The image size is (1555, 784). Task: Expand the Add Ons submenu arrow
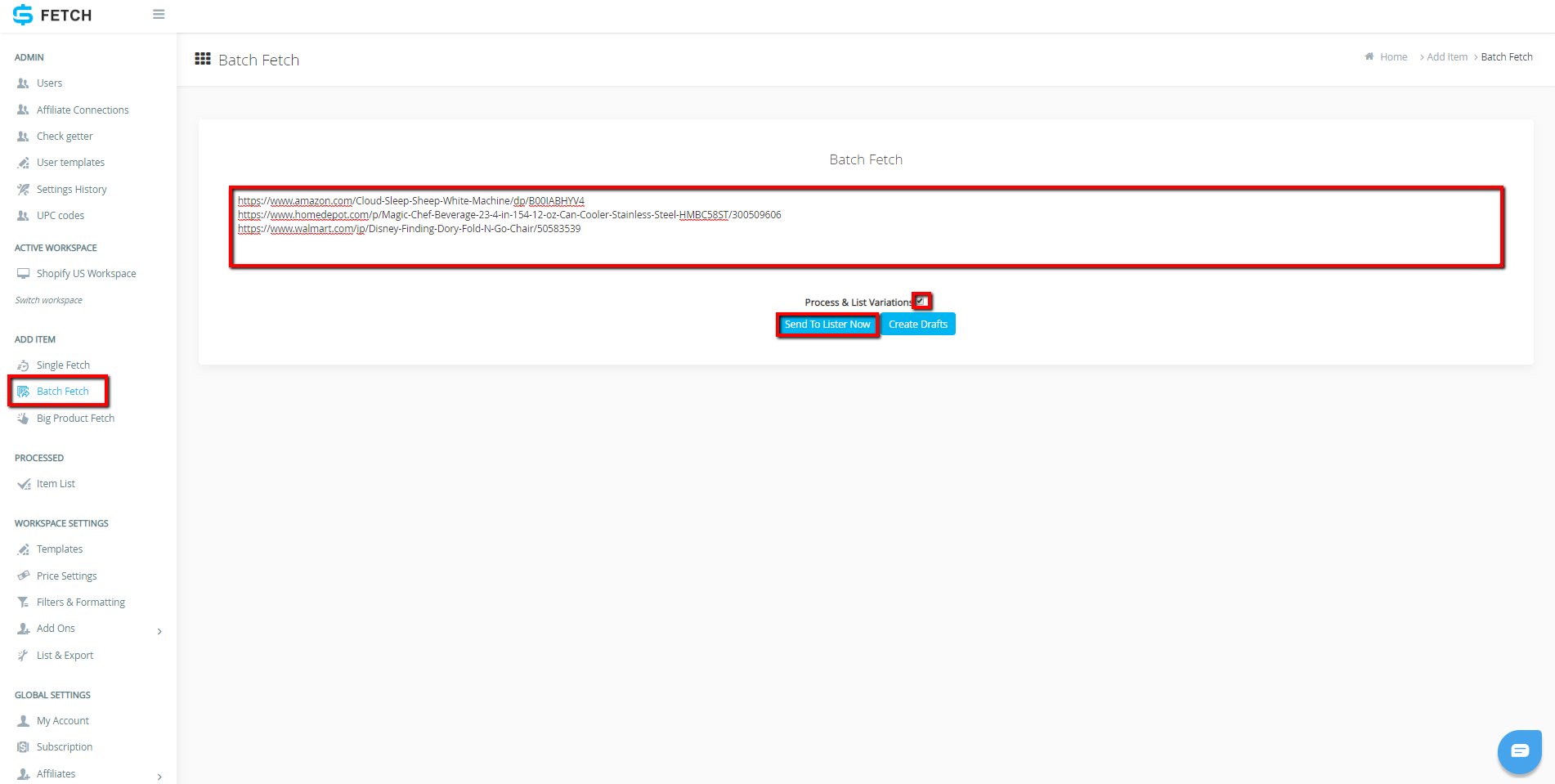[x=159, y=631]
